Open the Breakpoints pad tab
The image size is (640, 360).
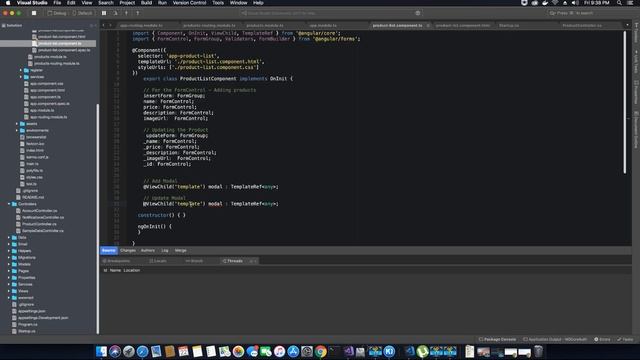click(116, 261)
